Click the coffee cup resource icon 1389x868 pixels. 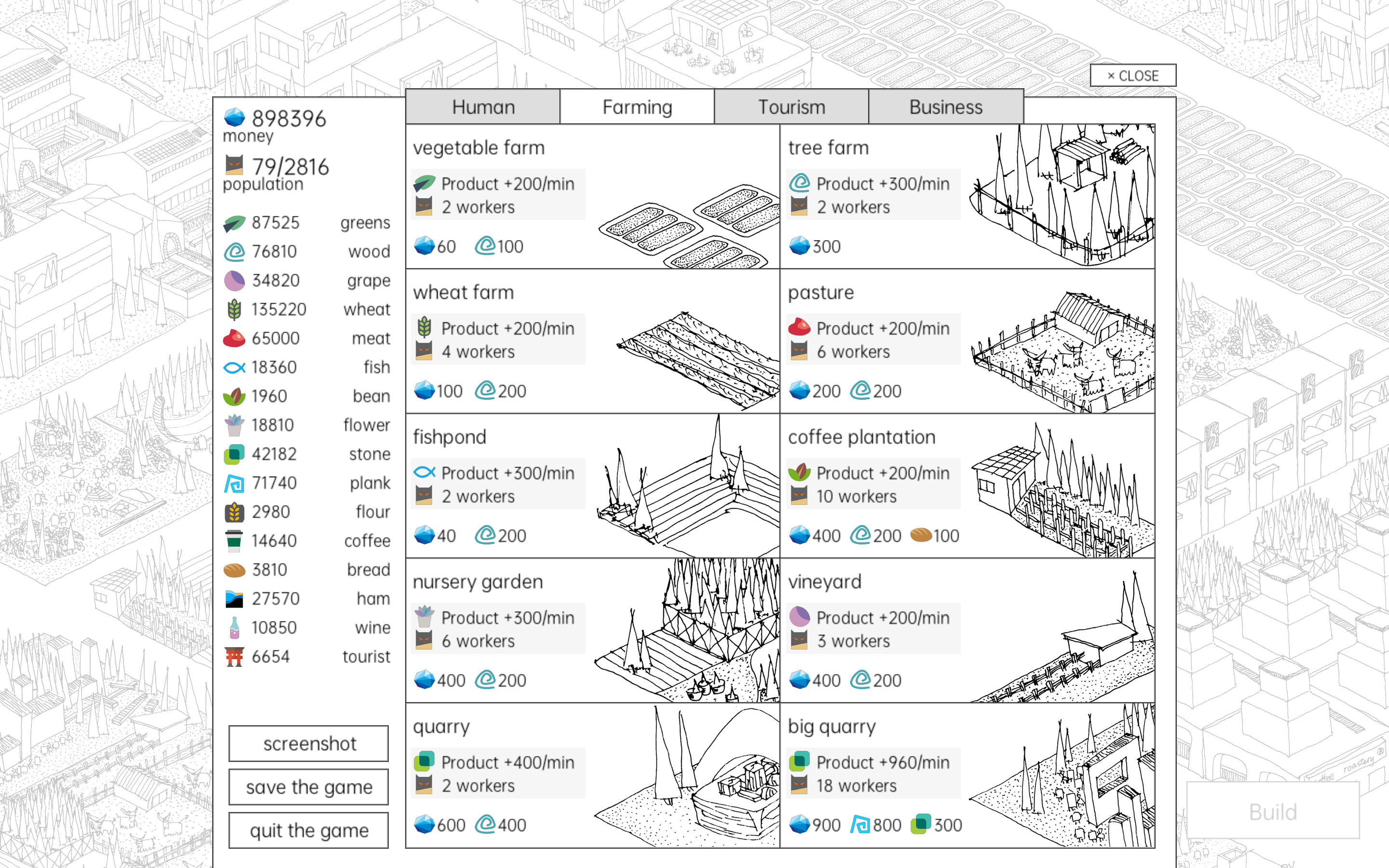(x=234, y=541)
